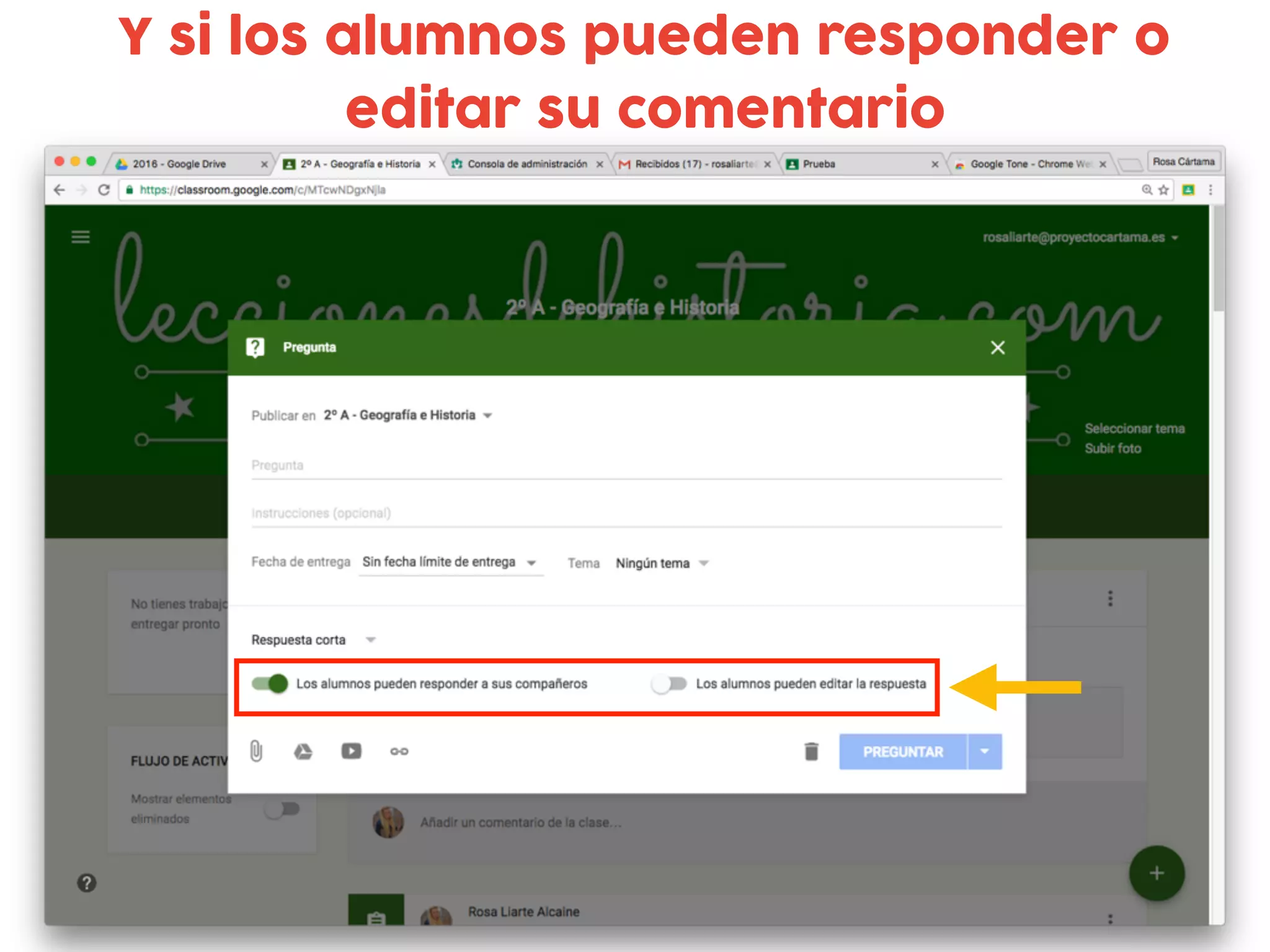Screen dimensions: 1270x952
Task: Click the Añadir un comentario de la clase field
Action: (521, 822)
